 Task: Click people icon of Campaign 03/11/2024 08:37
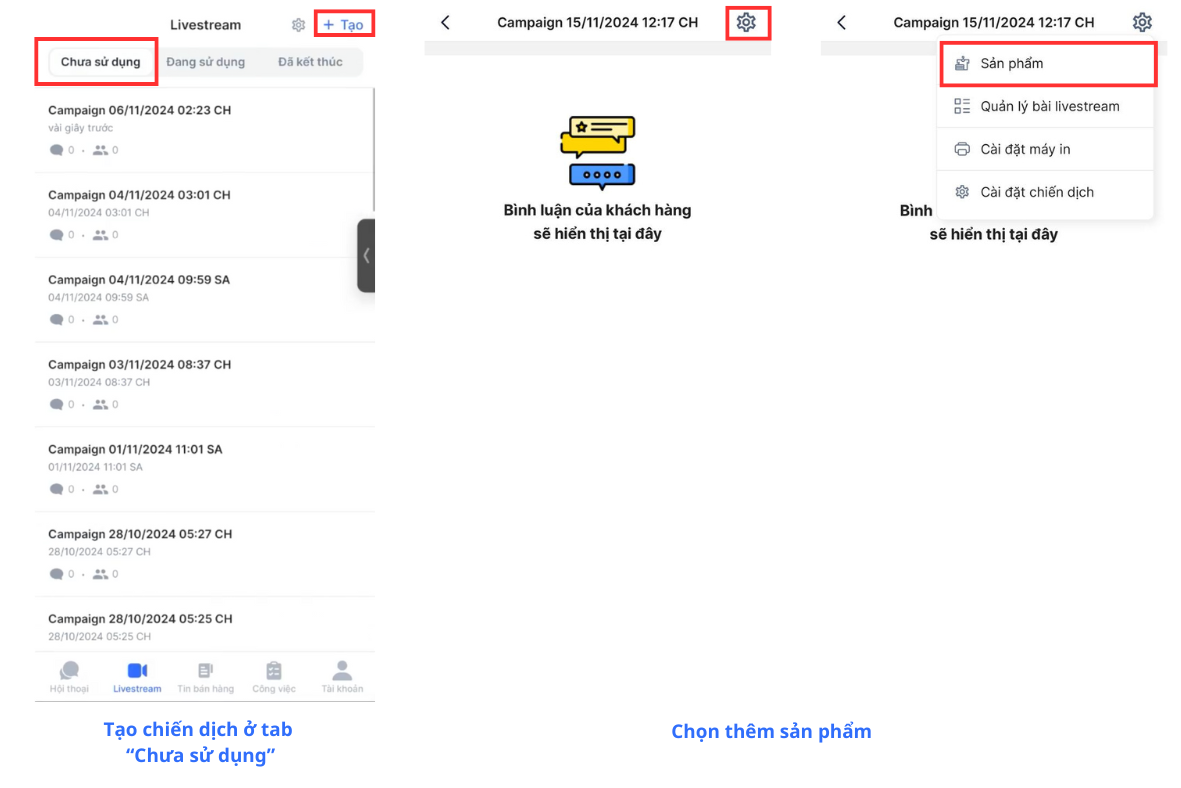100,405
